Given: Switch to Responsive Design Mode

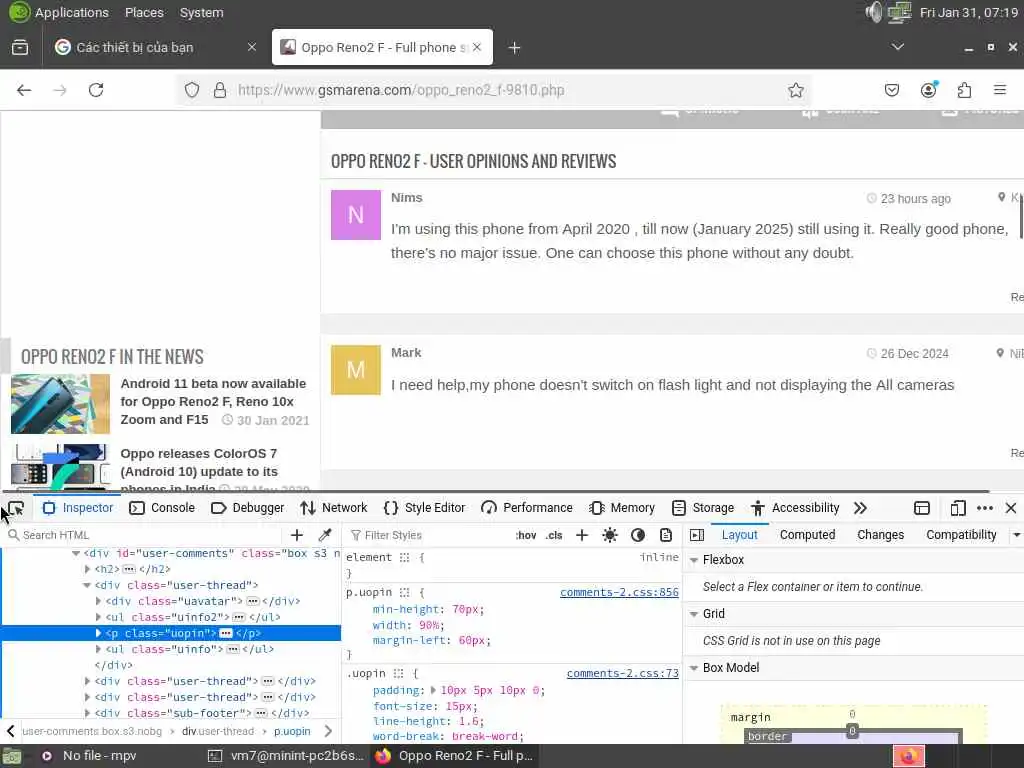Looking at the screenshot, I should click(x=958, y=508).
